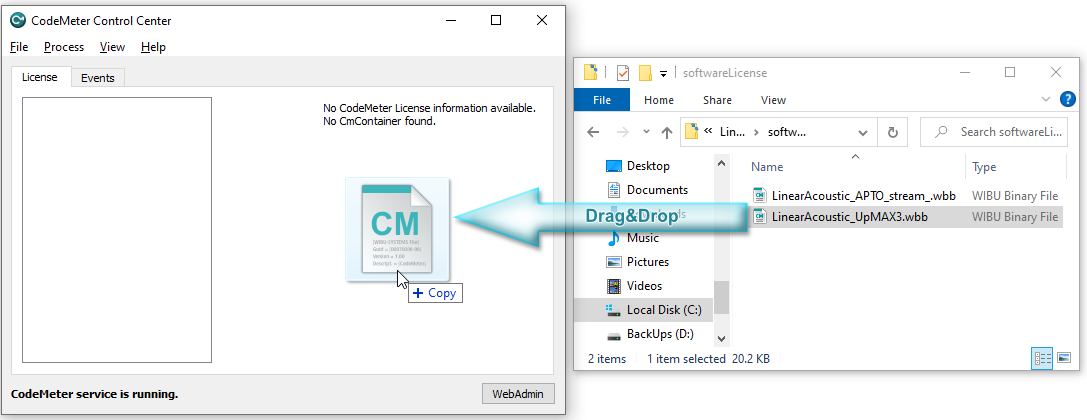Image resolution: width=1087 pixels, height=420 pixels.
Task: Select Videos in the navigation pane
Action: tap(645, 286)
